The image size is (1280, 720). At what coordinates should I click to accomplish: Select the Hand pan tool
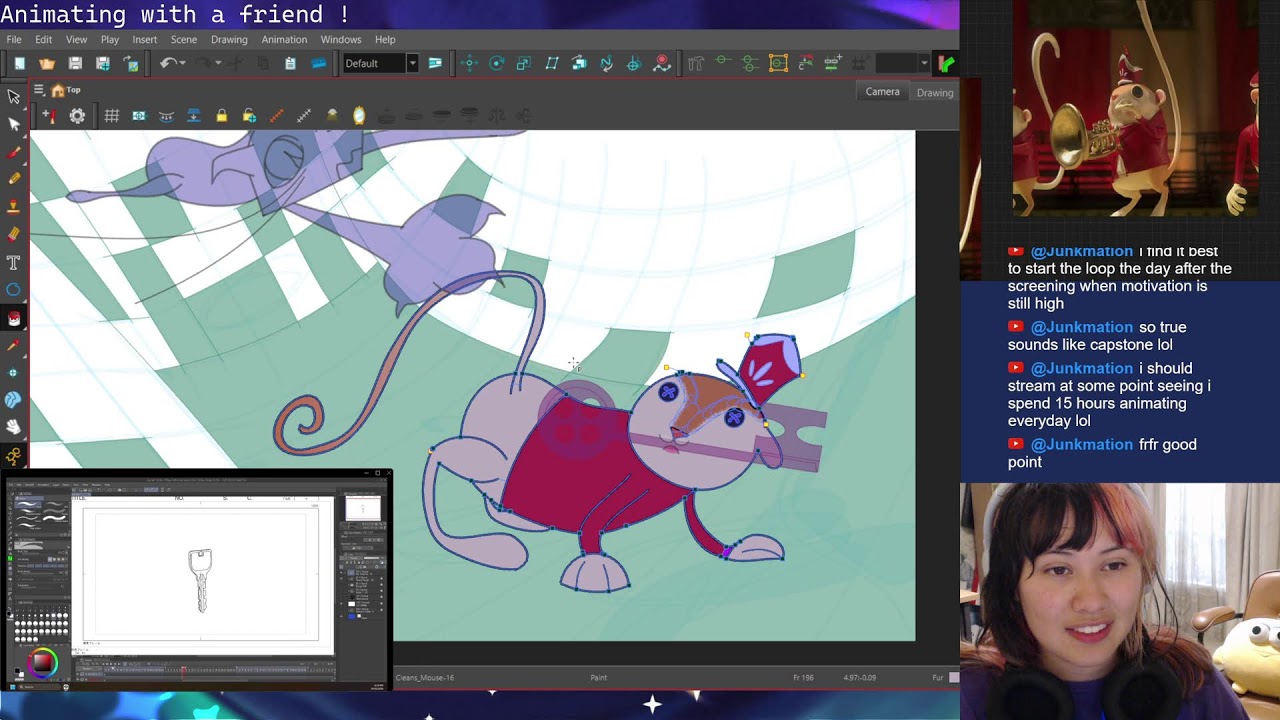point(14,427)
